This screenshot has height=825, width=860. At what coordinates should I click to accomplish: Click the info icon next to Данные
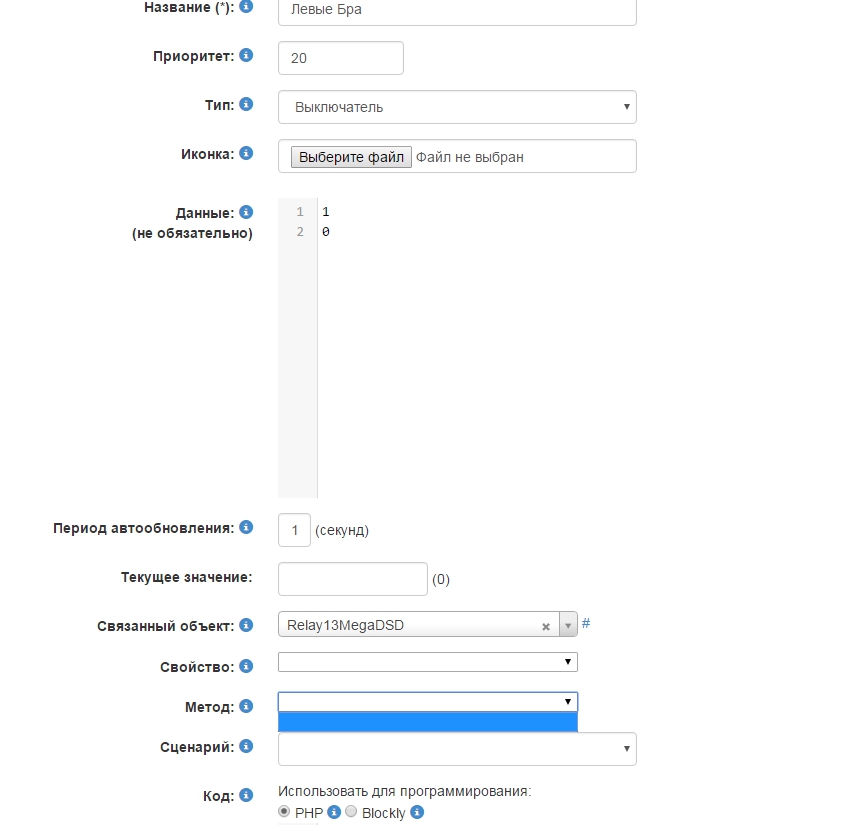pyautogui.click(x=246, y=212)
